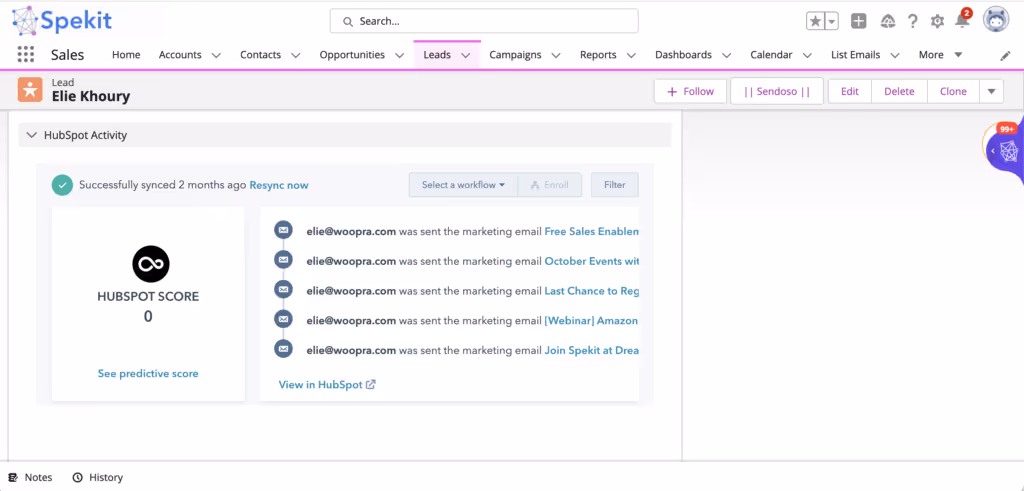The image size is (1024, 491).
Task: Open the More navigation dropdown
Action: pyautogui.click(x=940, y=55)
